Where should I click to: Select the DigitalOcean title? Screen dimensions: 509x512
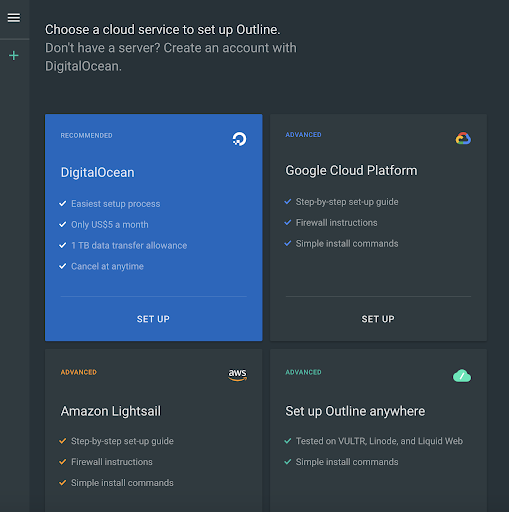[x=98, y=173]
